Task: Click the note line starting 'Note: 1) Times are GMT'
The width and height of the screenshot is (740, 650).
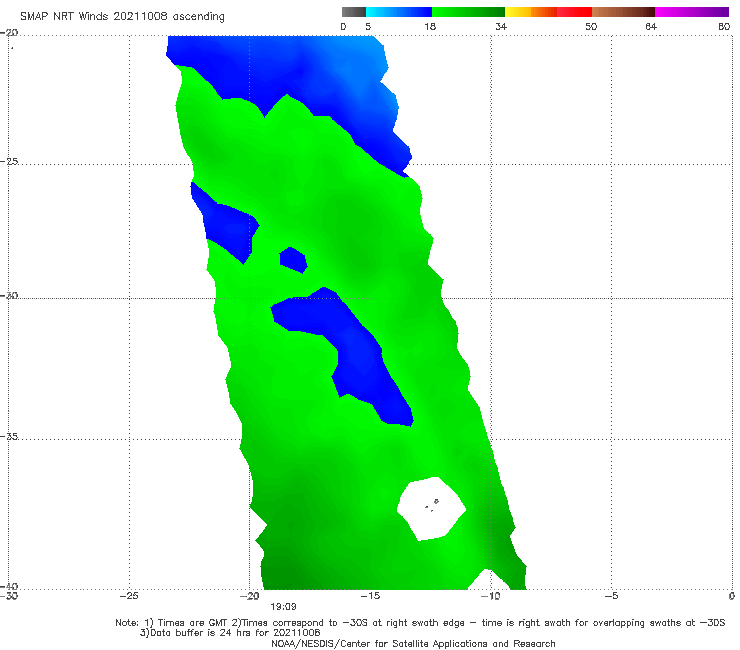Action: pyautogui.click(x=420, y=623)
